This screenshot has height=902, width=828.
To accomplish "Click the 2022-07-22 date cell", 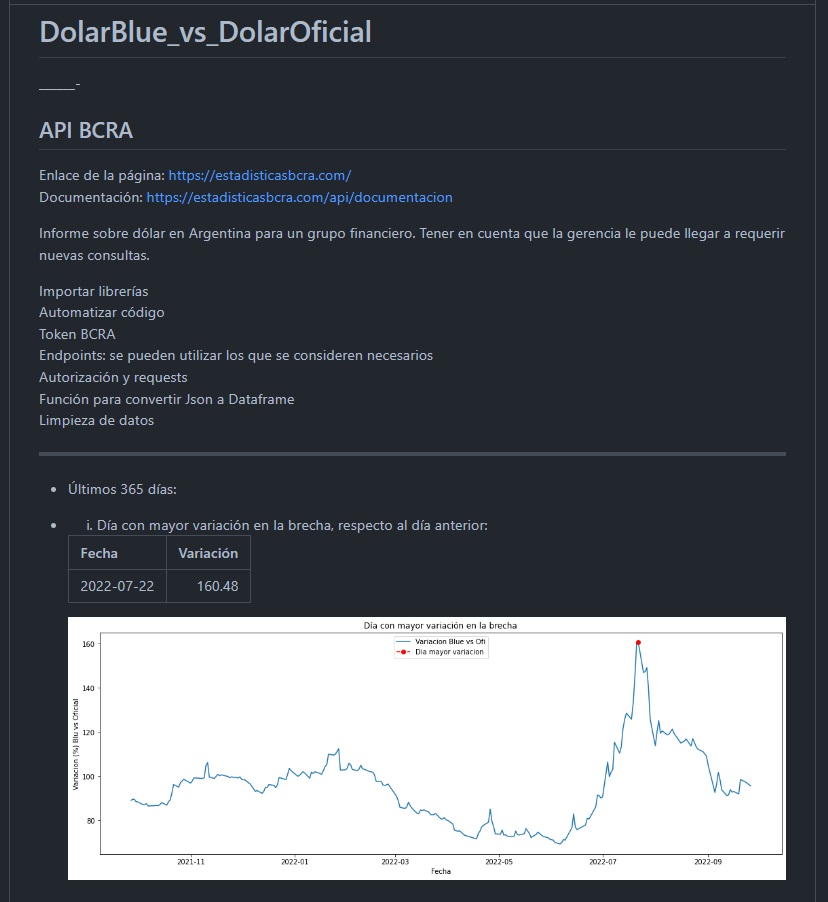I will (117, 586).
